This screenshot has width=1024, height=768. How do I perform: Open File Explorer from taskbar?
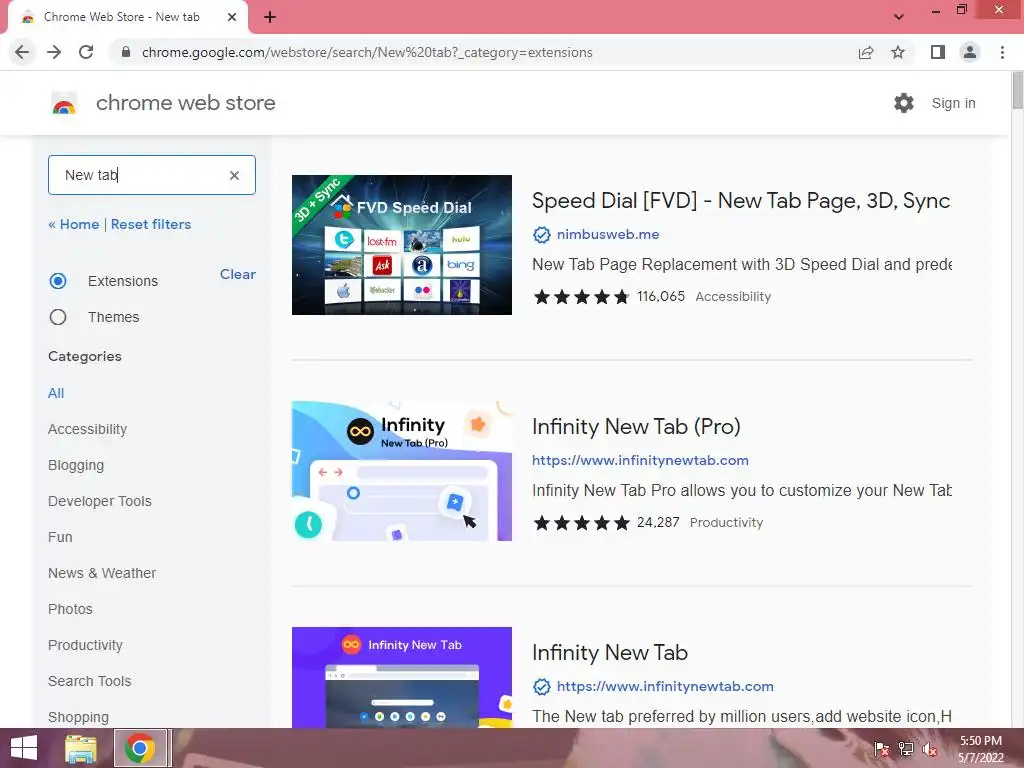tap(81, 748)
